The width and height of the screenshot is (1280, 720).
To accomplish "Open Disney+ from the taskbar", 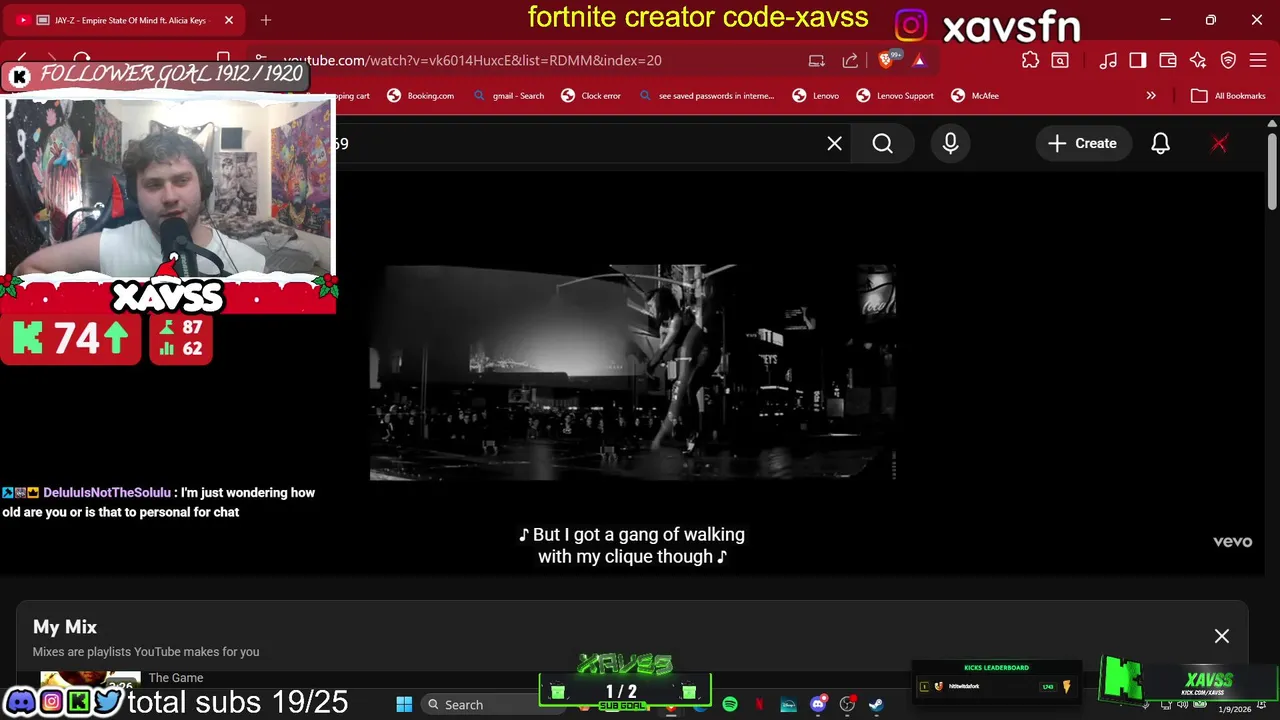I will tap(788, 705).
